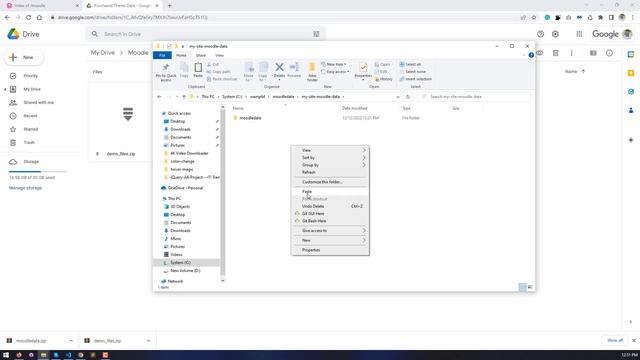Image resolution: width=640 pixels, height=360 pixels.
Task: Click the Explorer address bar refresh button
Action: (407, 97)
